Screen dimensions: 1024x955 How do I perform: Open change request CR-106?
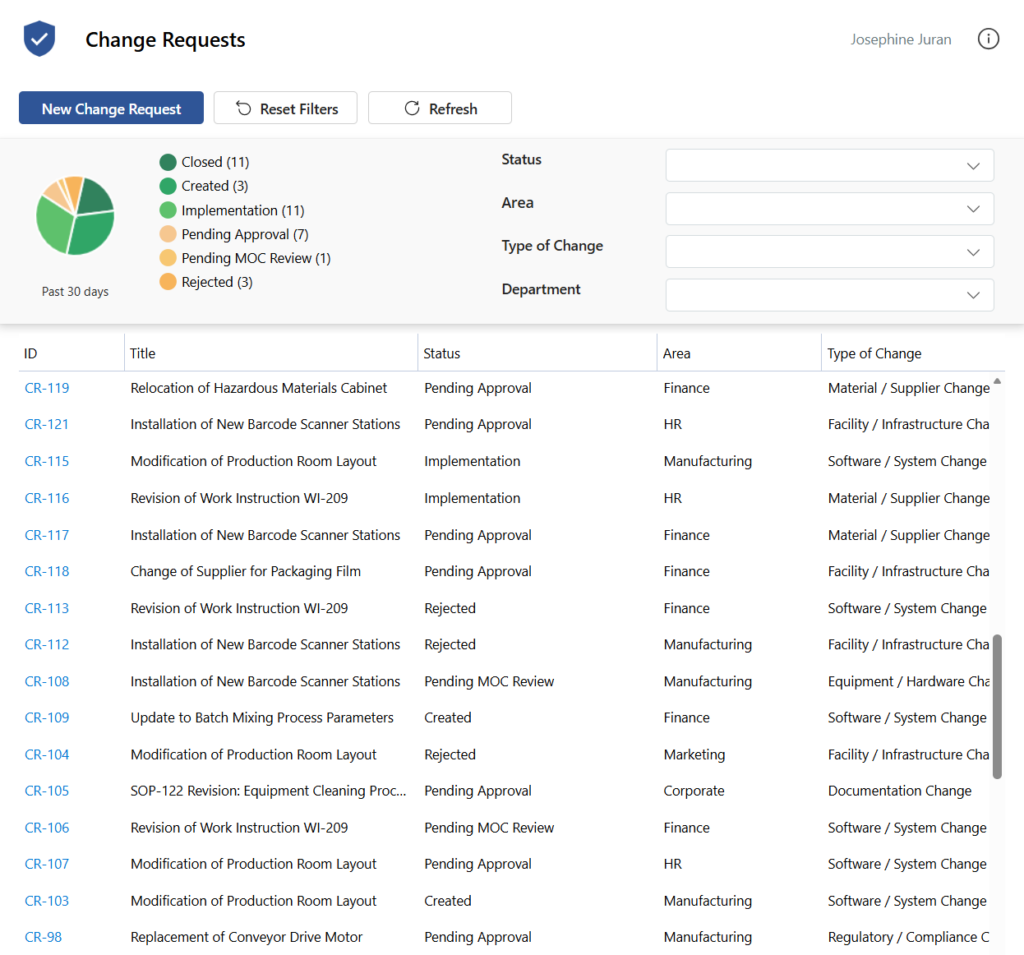click(x=47, y=828)
